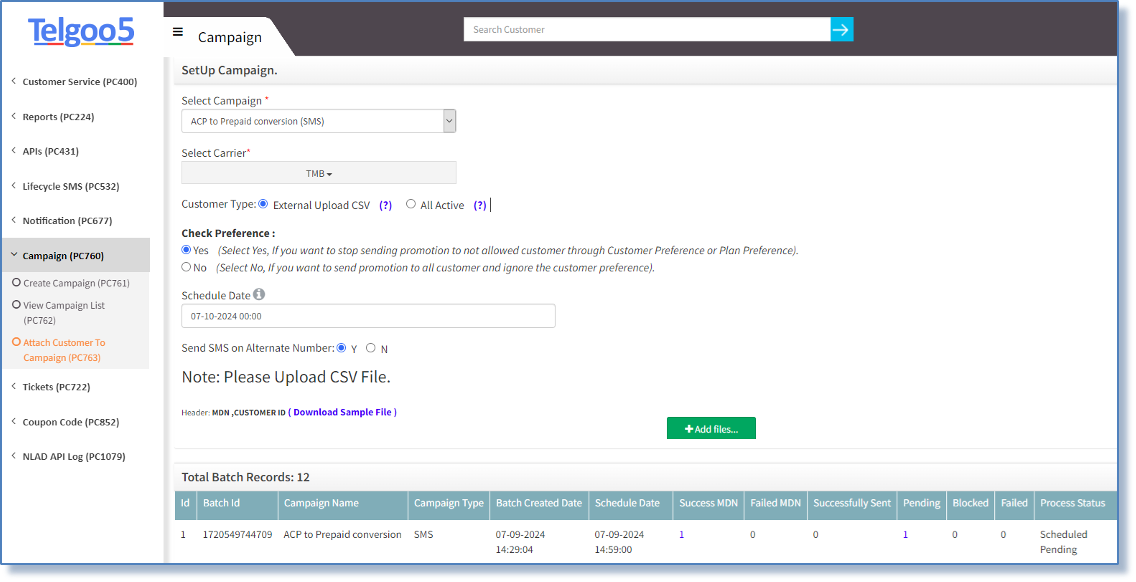Image resolution: width=1136 pixels, height=582 pixels.
Task: Collapse Campaign (PC760) menu
Action: pos(75,256)
